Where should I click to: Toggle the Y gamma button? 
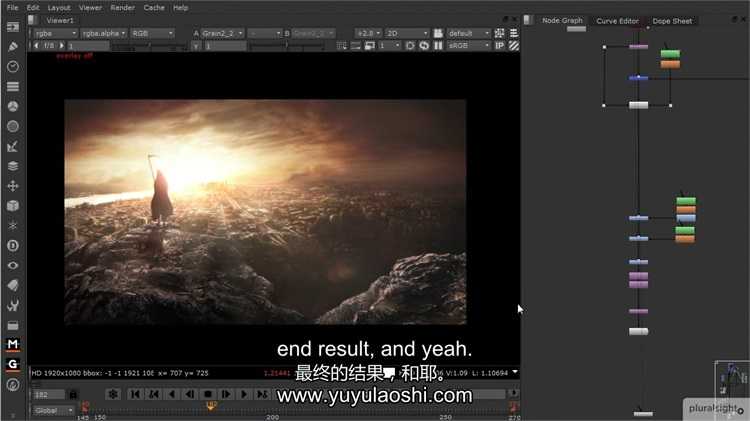click(196, 46)
